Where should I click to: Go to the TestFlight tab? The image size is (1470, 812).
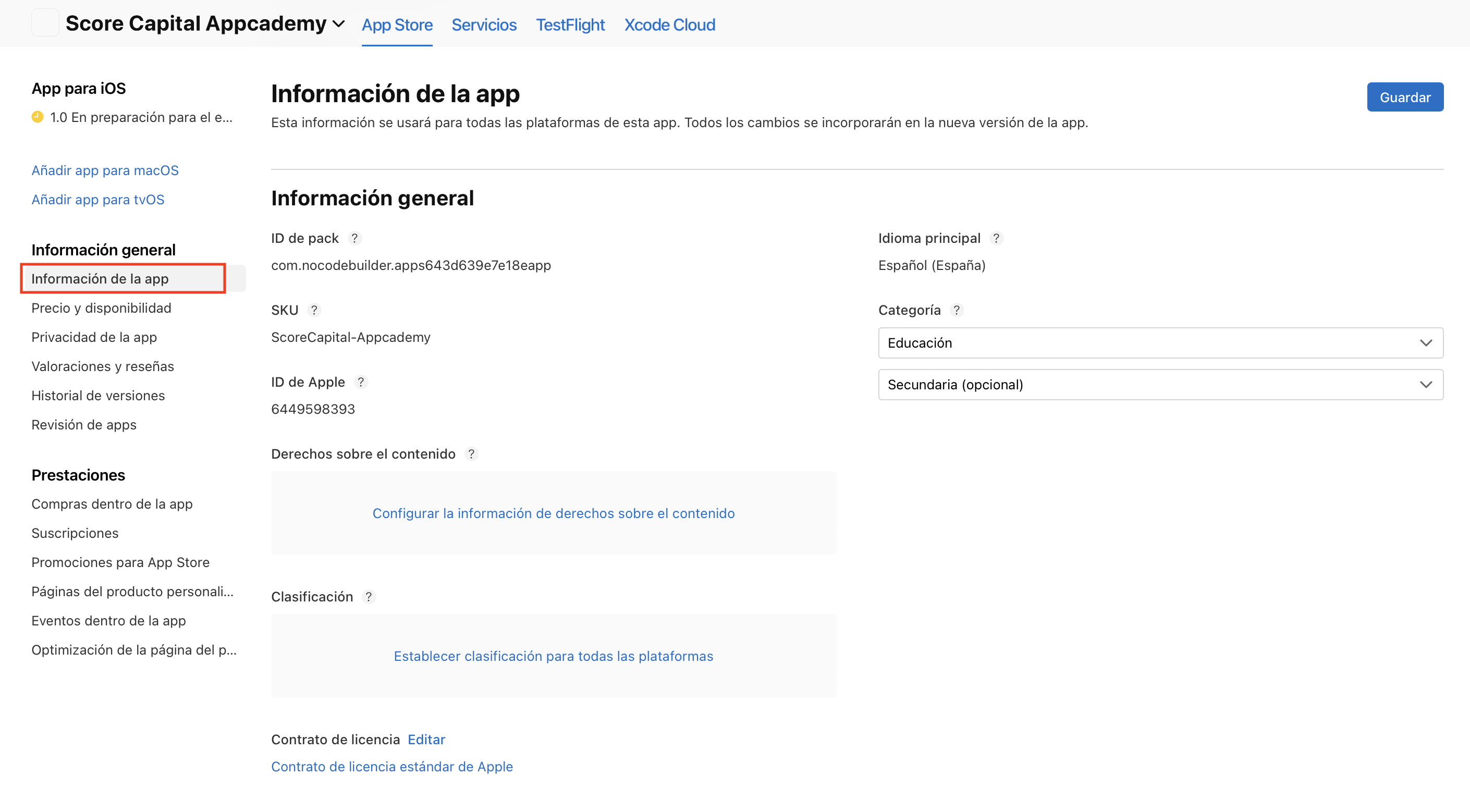tap(570, 24)
